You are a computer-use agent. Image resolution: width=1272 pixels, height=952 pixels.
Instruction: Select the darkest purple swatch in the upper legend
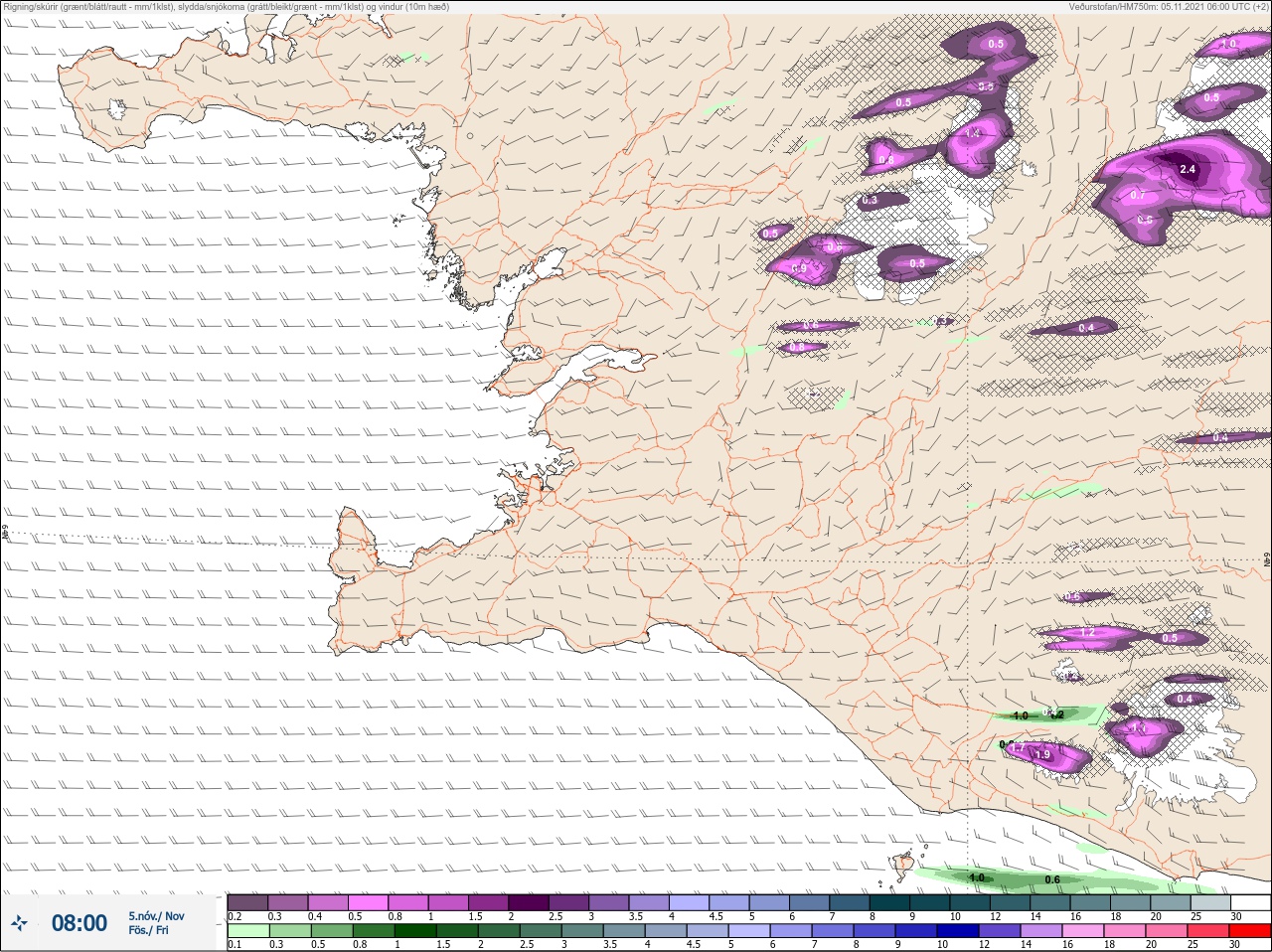pos(529,902)
